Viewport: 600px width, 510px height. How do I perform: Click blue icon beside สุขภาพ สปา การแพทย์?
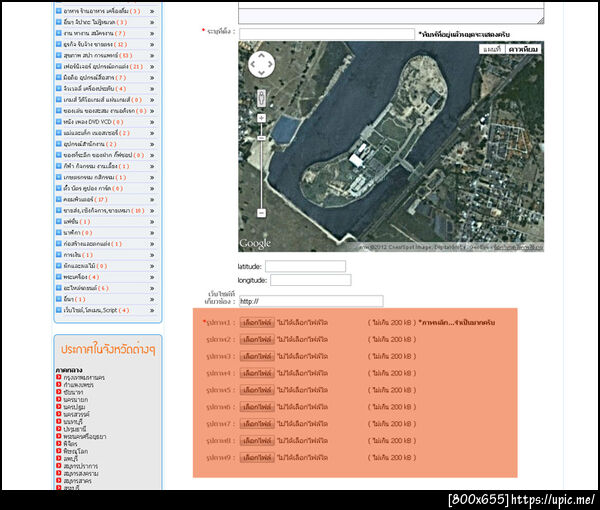pyautogui.click(x=59, y=55)
